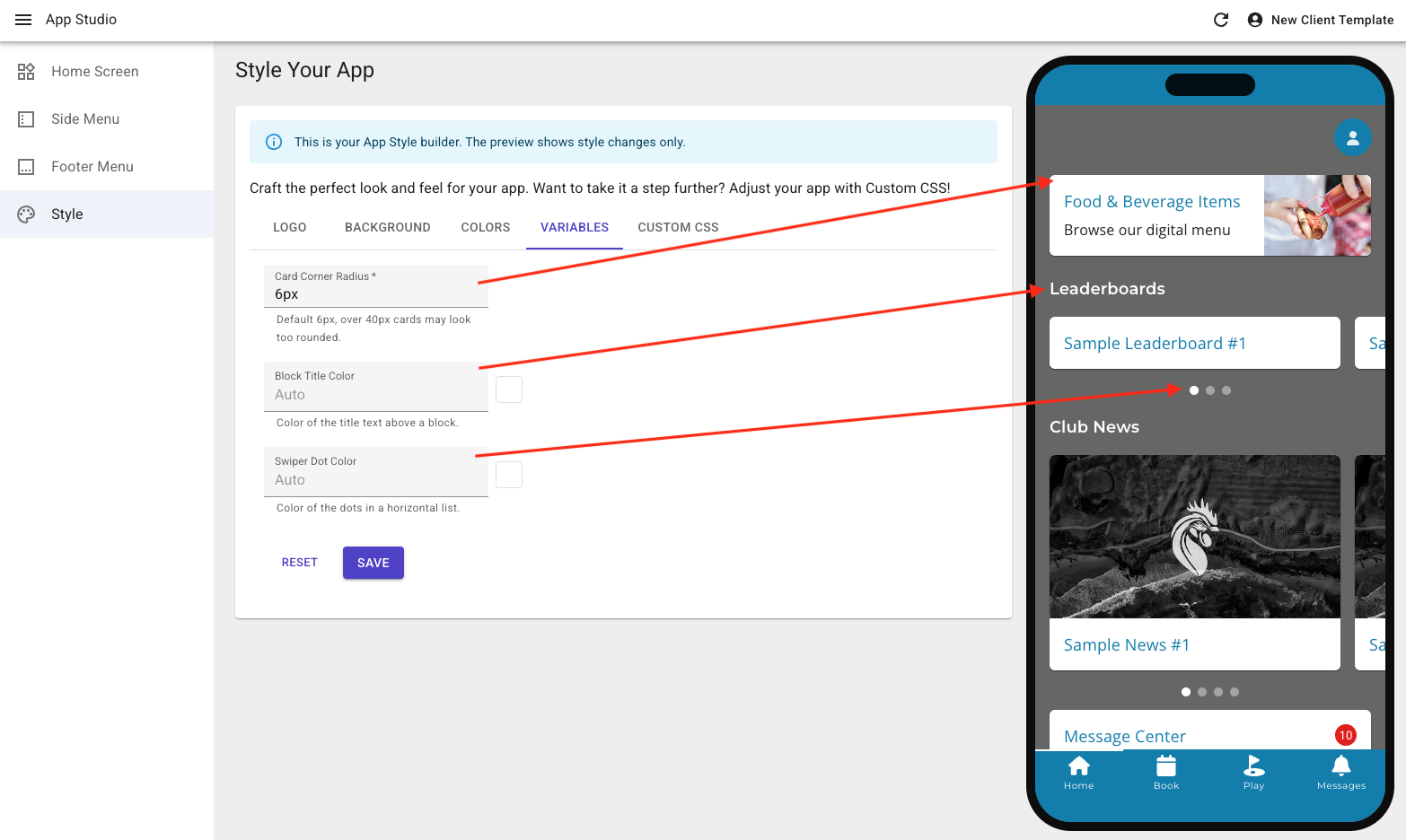This screenshot has height=840, width=1406.
Task: Select the Style palette icon
Action: tap(26, 214)
